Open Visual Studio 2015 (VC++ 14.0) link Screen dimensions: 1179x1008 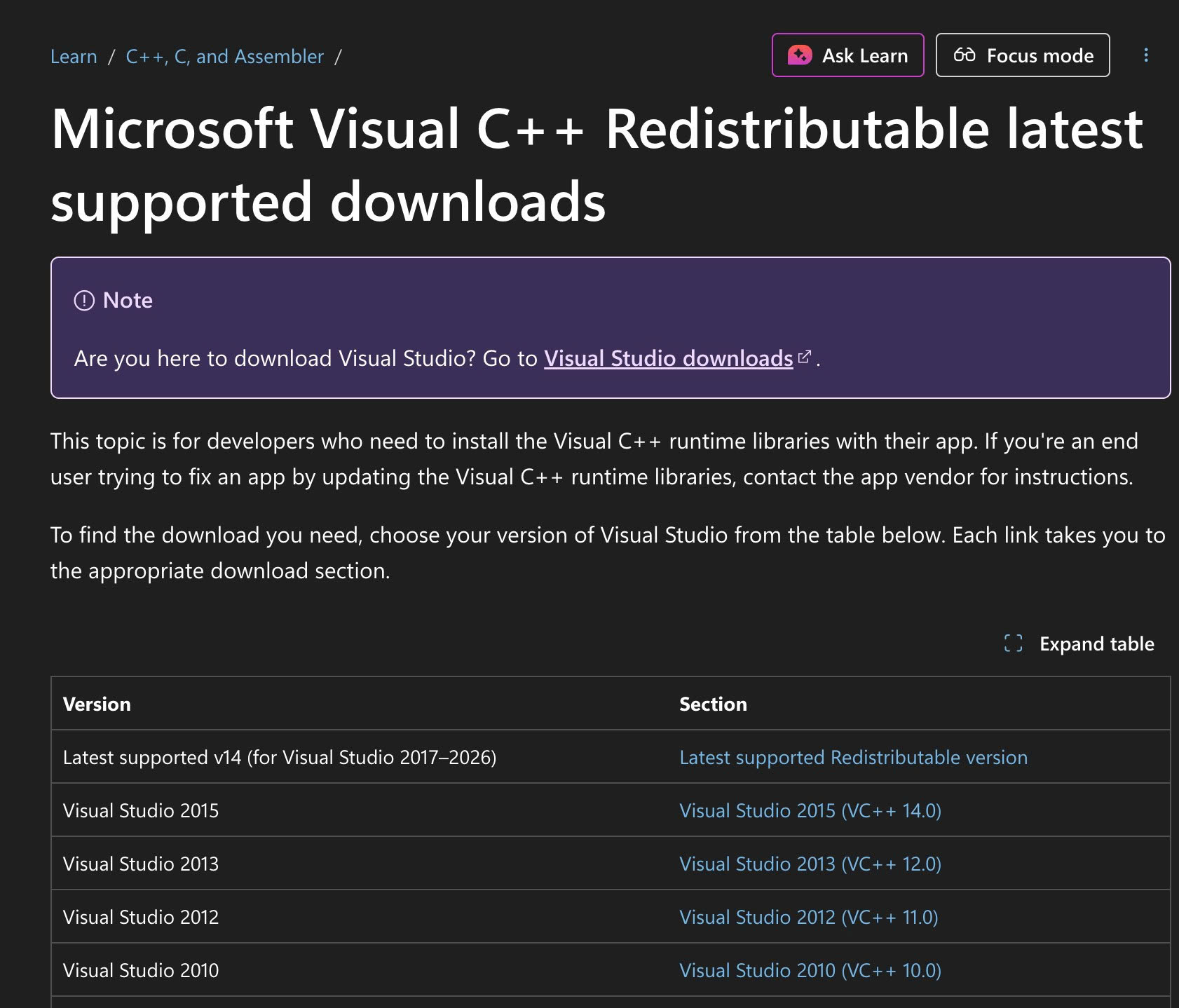[x=810, y=810]
